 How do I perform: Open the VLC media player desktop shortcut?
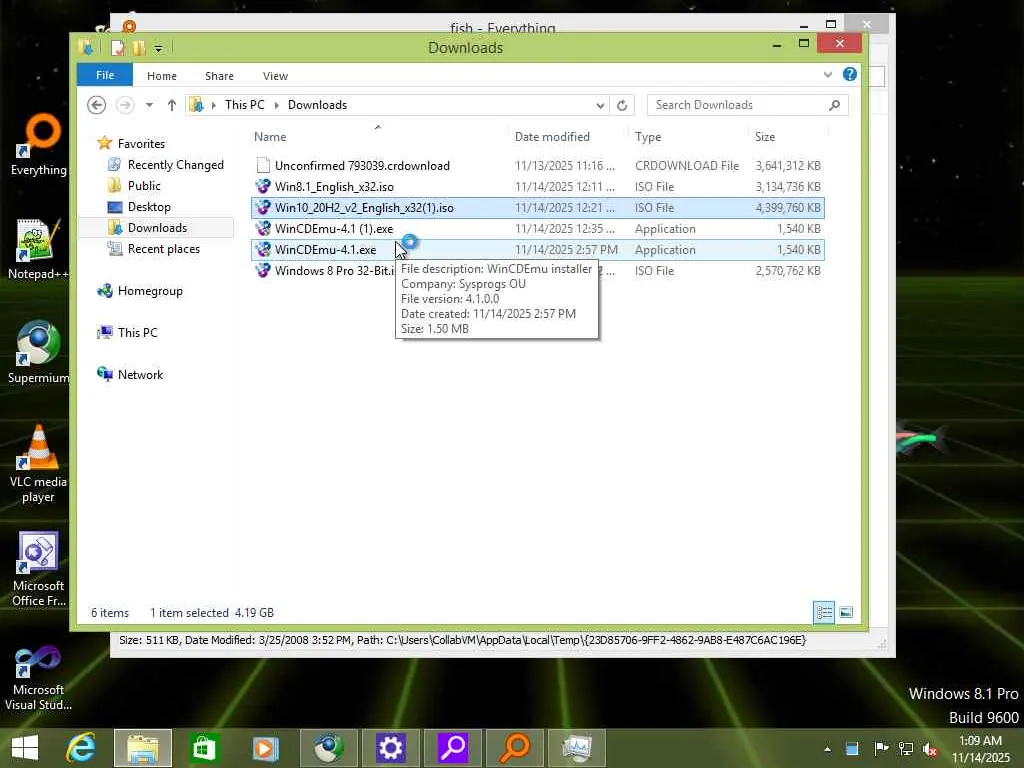click(38, 464)
